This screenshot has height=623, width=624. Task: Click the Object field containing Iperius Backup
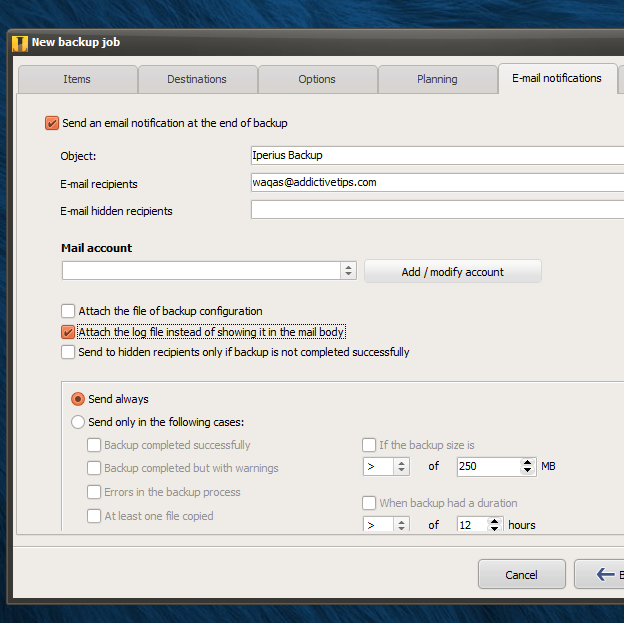[x=437, y=155]
